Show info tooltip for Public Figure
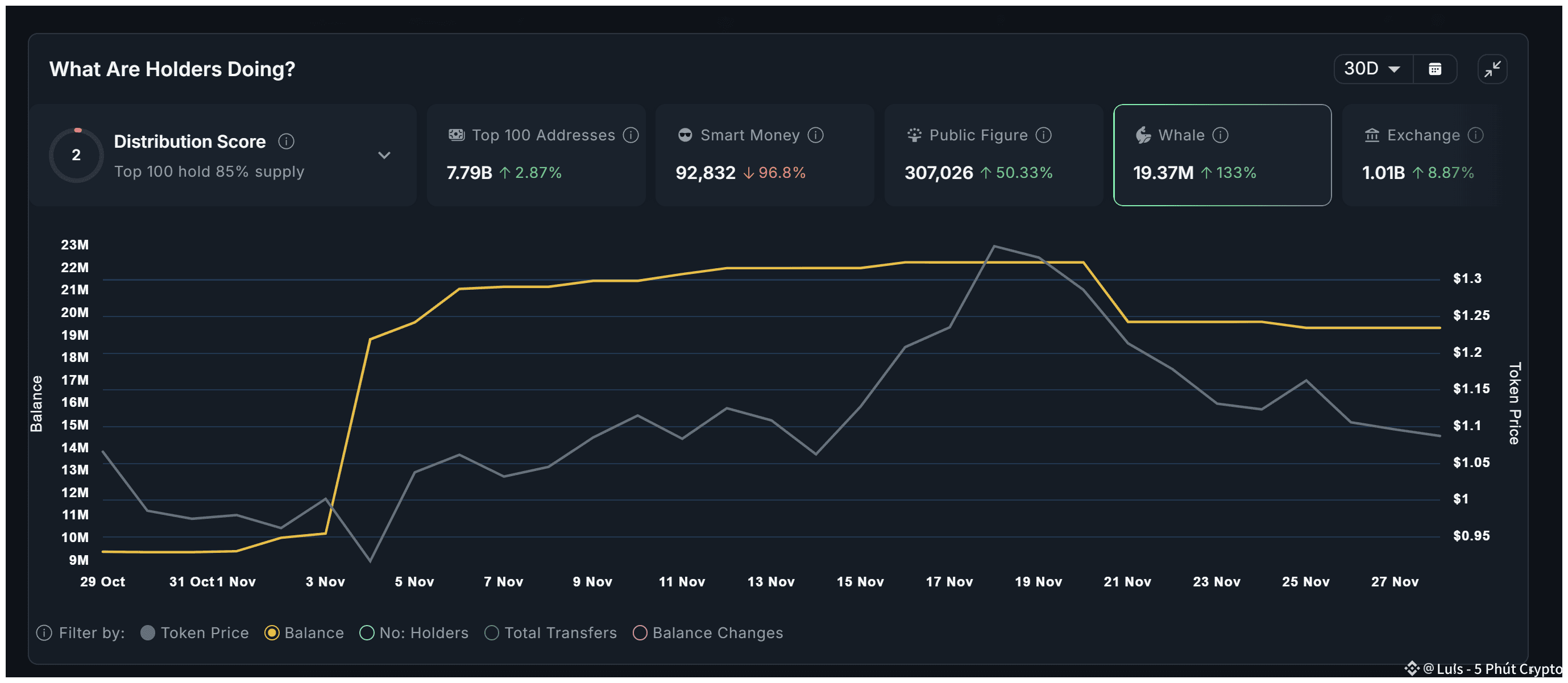Viewport: 1568px width, 683px height. tap(1043, 135)
